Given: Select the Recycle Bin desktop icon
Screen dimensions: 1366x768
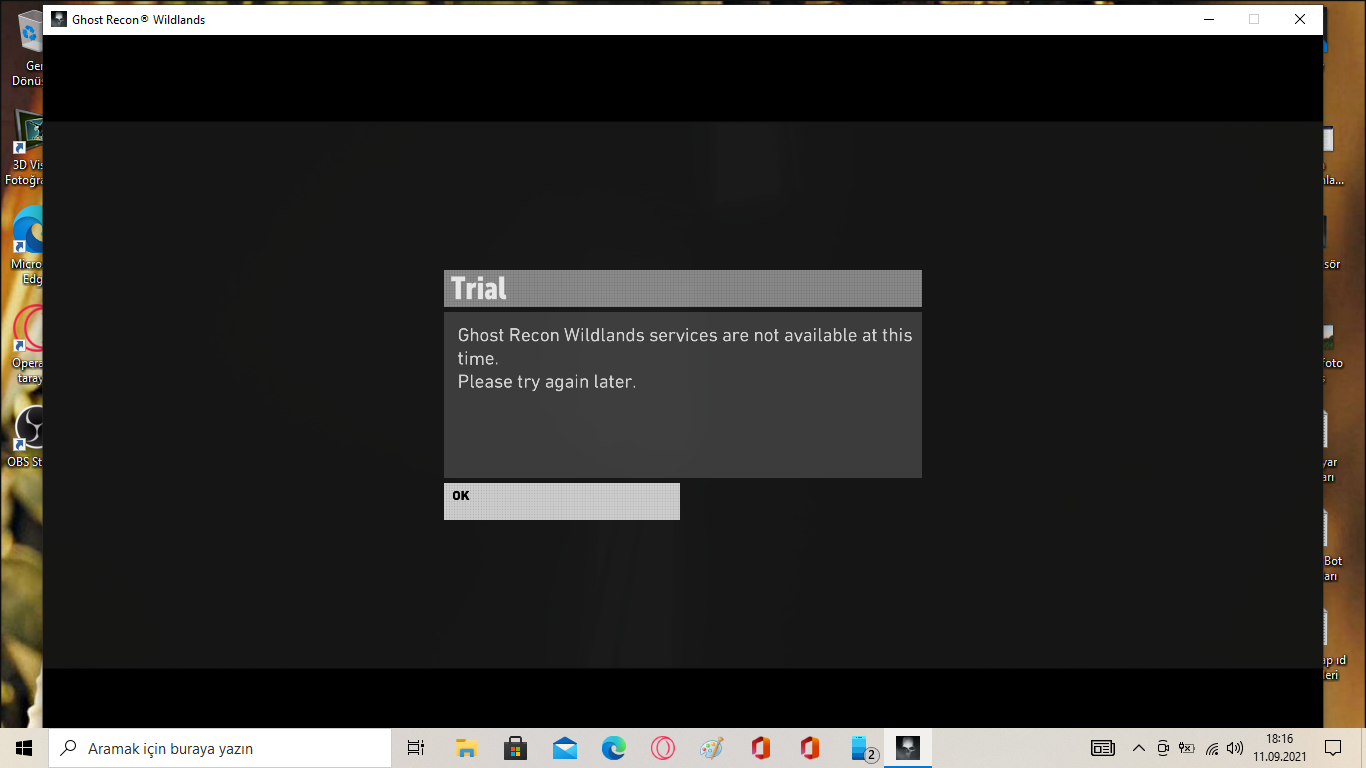Looking at the screenshot, I should tap(26, 48).
